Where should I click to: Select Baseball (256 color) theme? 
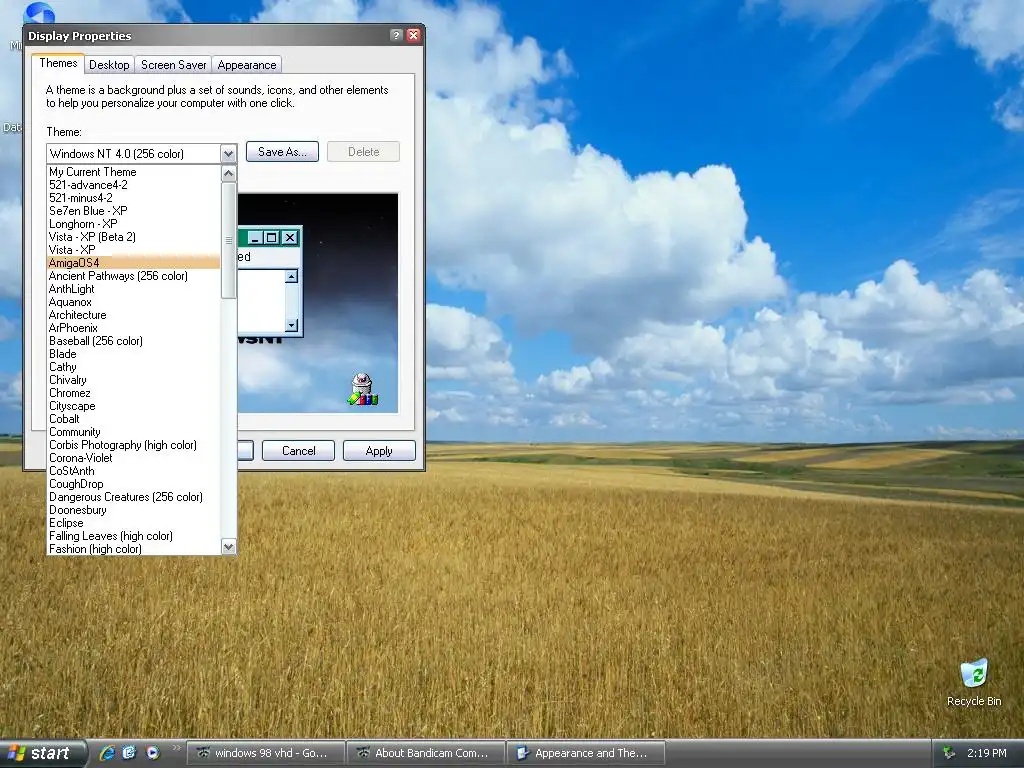133,341
